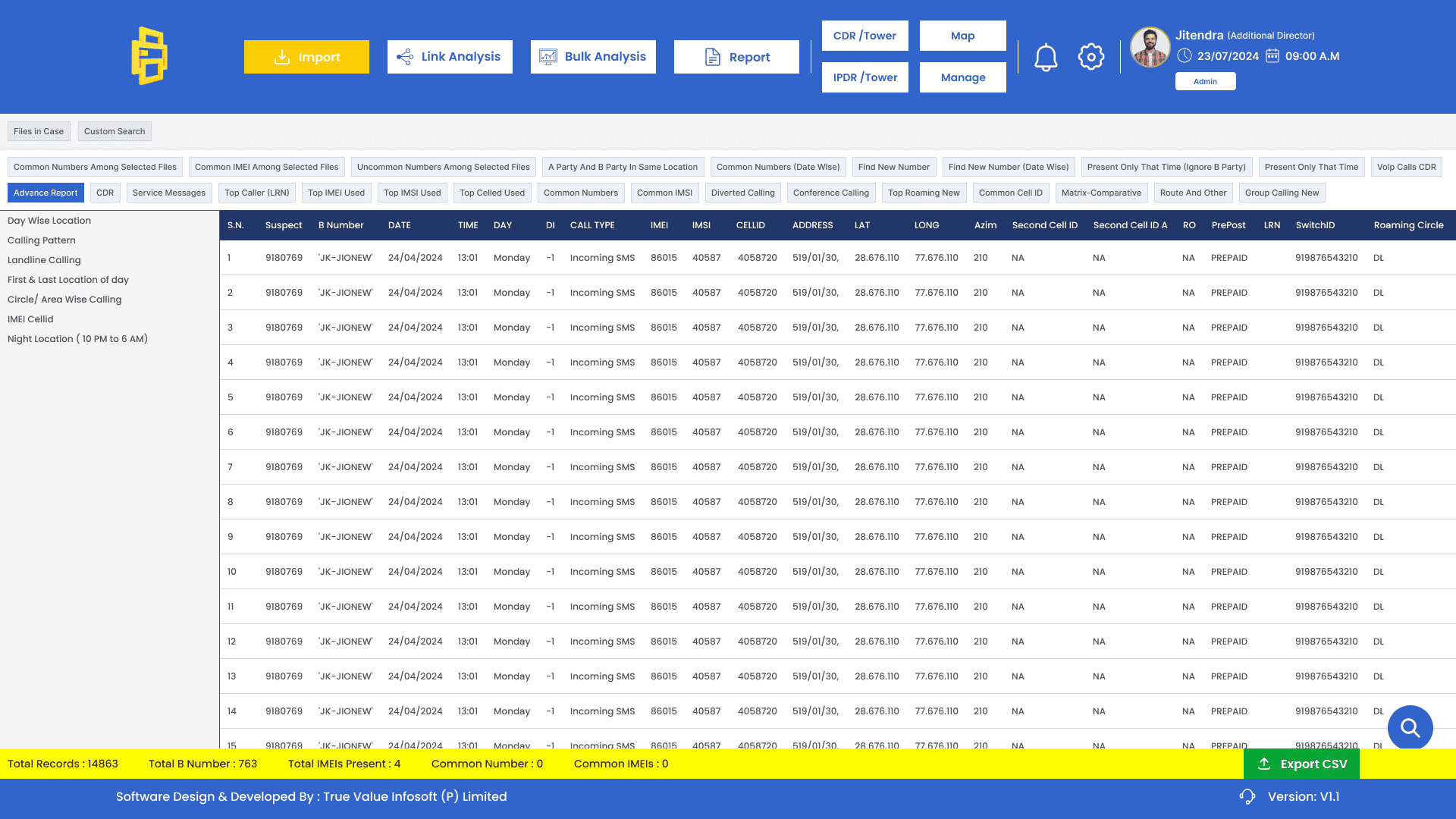Click the support headset icon
Image resolution: width=1456 pixels, height=819 pixels.
(1247, 796)
